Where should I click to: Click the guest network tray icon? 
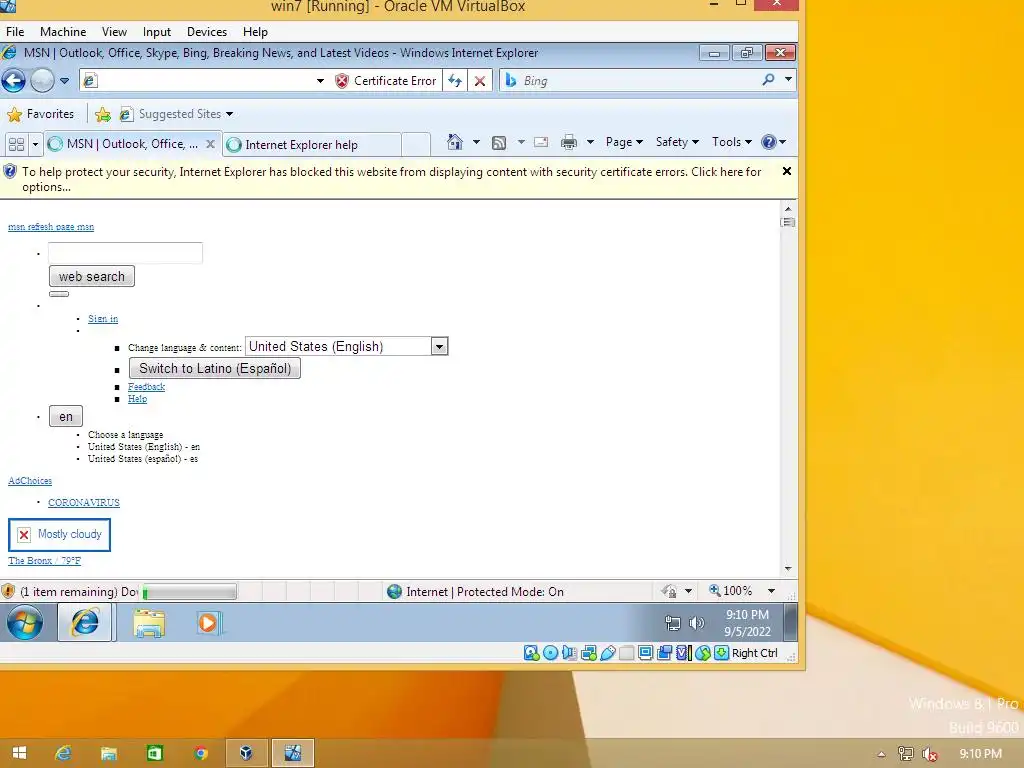pos(672,623)
